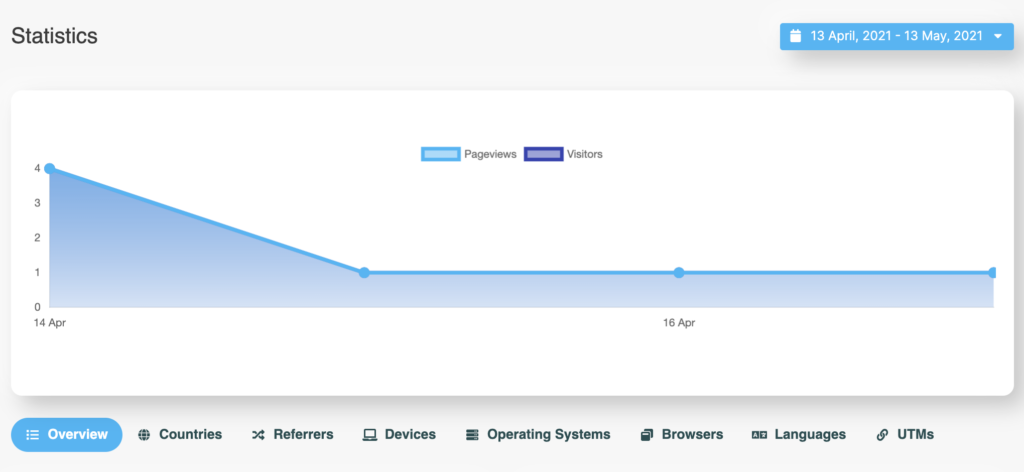Select the UTMs tab
This screenshot has width=1024, height=472.
(905, 434)
